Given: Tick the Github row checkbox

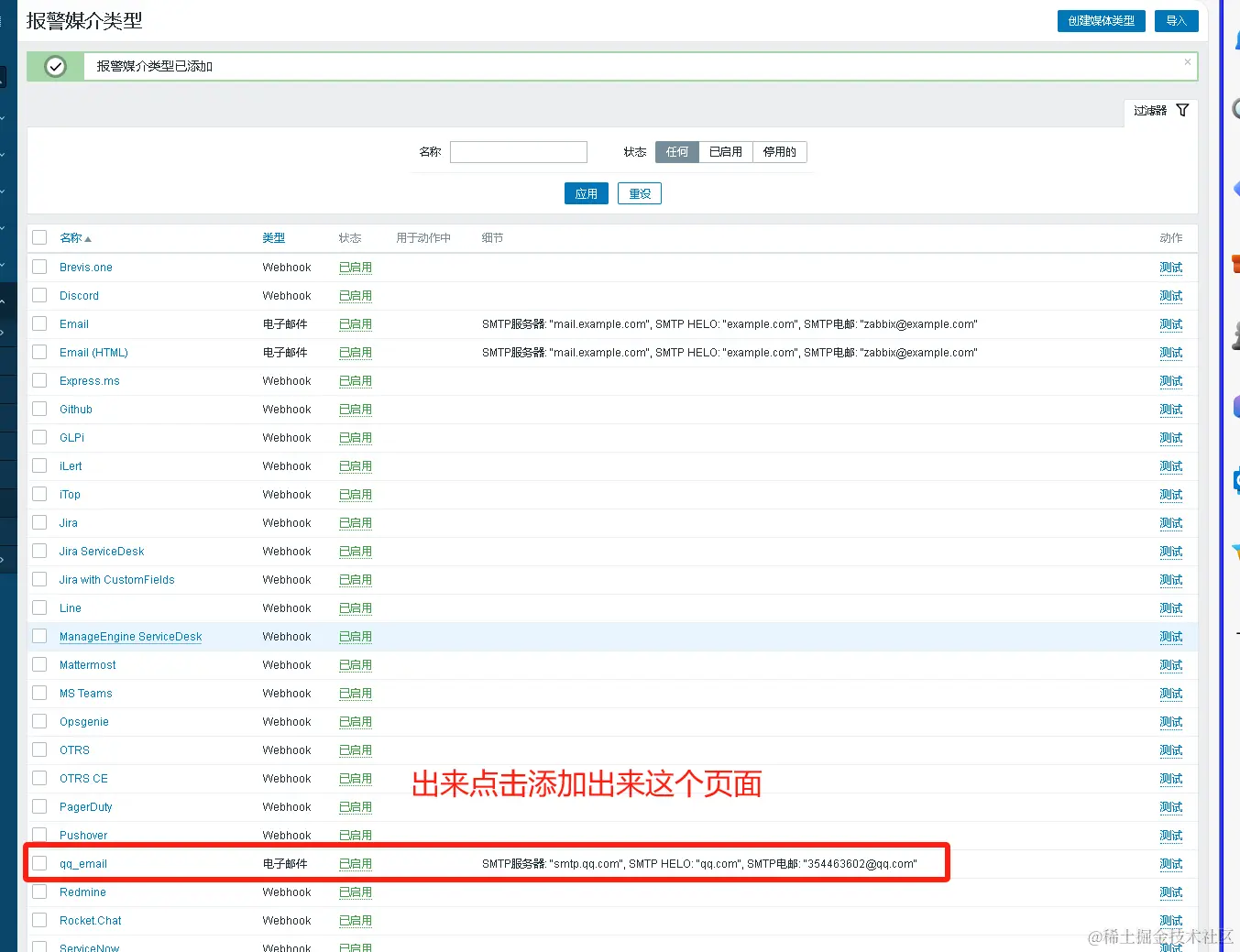Looking at the screenshot, I should pos(39,409).
